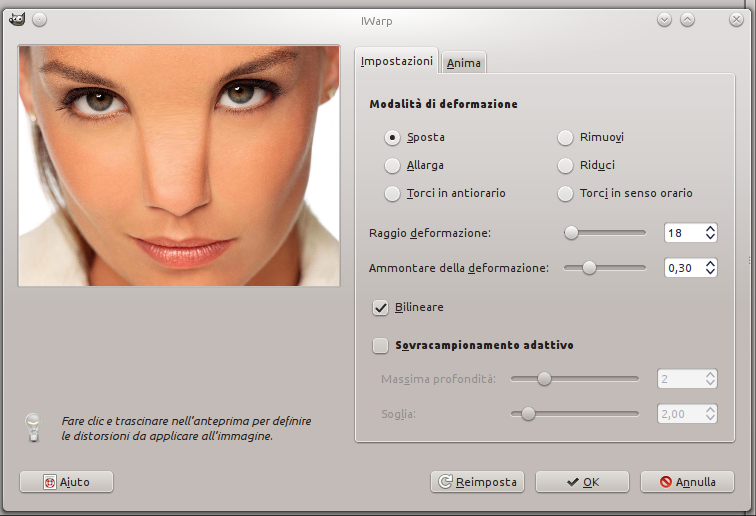This screenshot has width=756, height=516.
Task: Click the hint text about dragging in preview
Action: click(186, 428)
